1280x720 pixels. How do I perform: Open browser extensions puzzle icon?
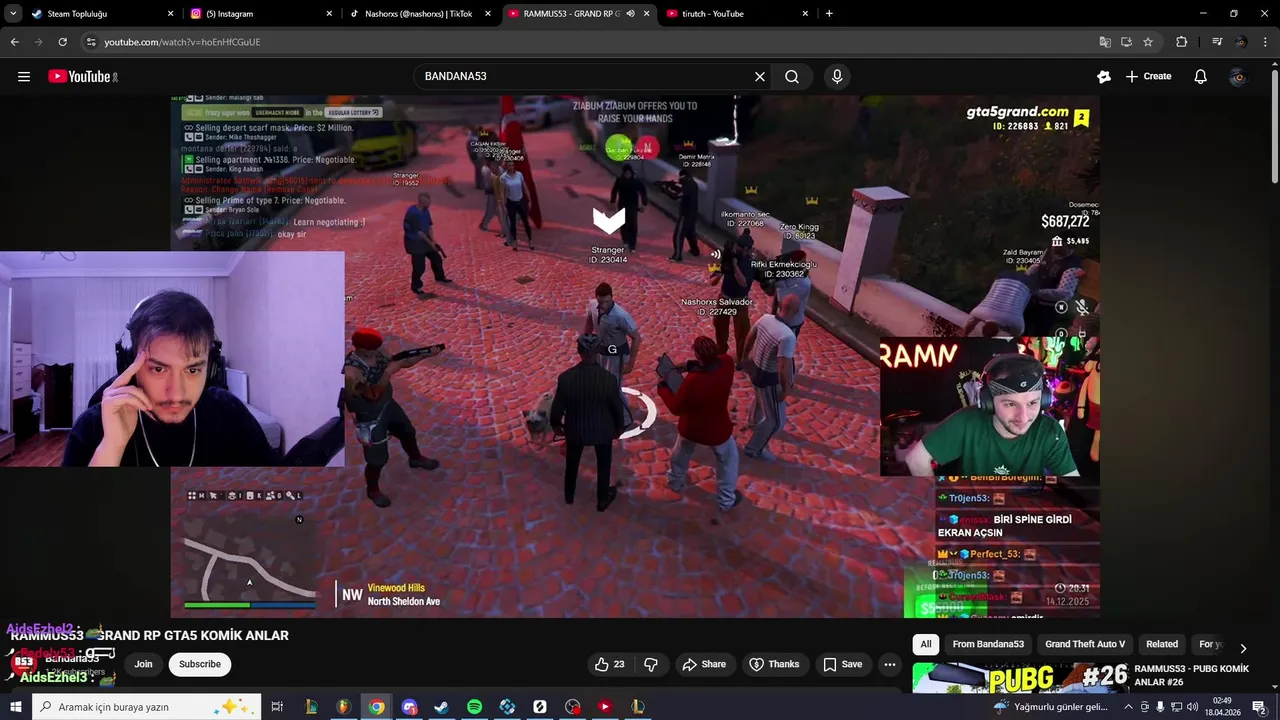[1181, 42]
